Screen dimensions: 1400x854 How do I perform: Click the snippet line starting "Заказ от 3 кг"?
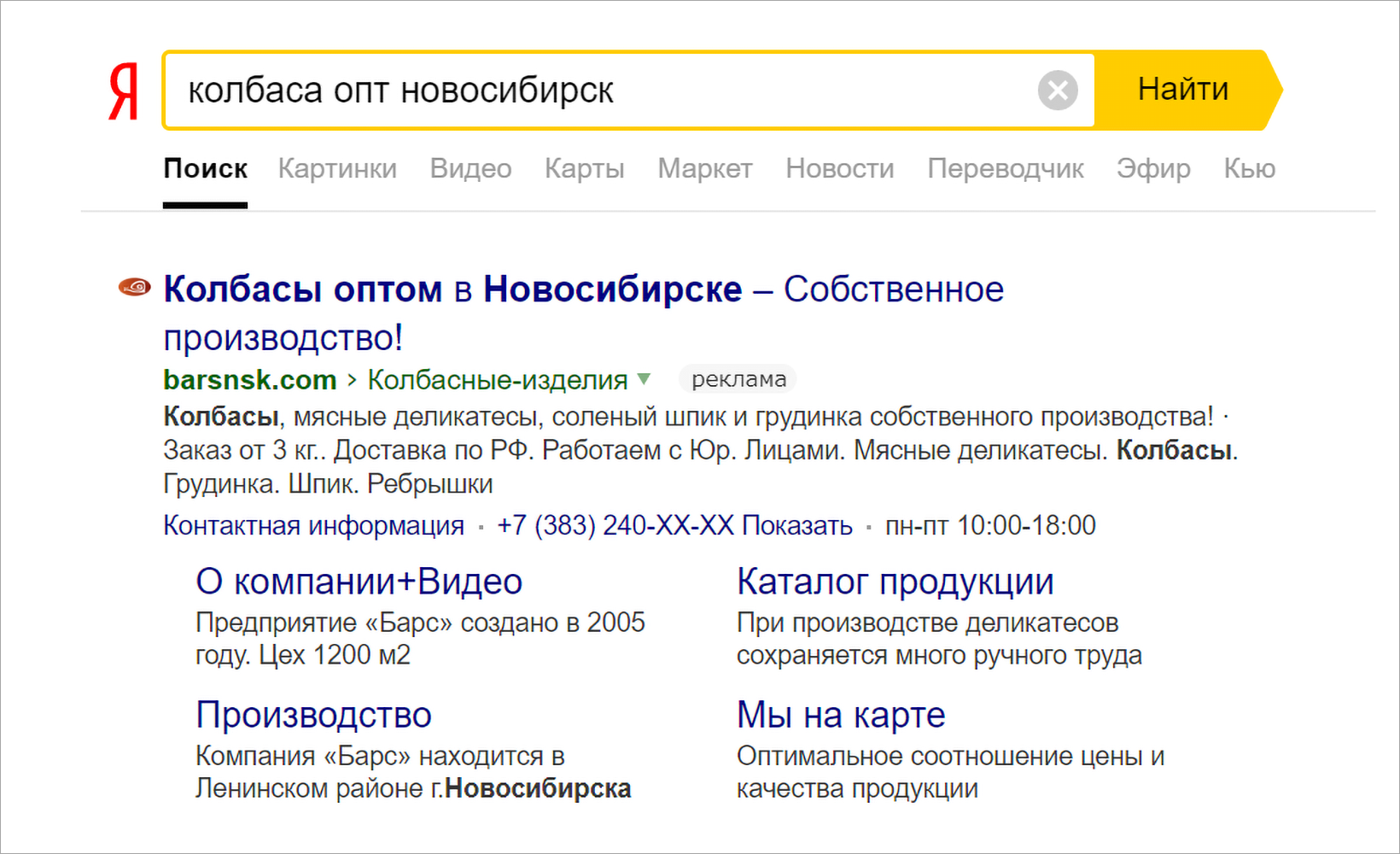tap(700, 450)
